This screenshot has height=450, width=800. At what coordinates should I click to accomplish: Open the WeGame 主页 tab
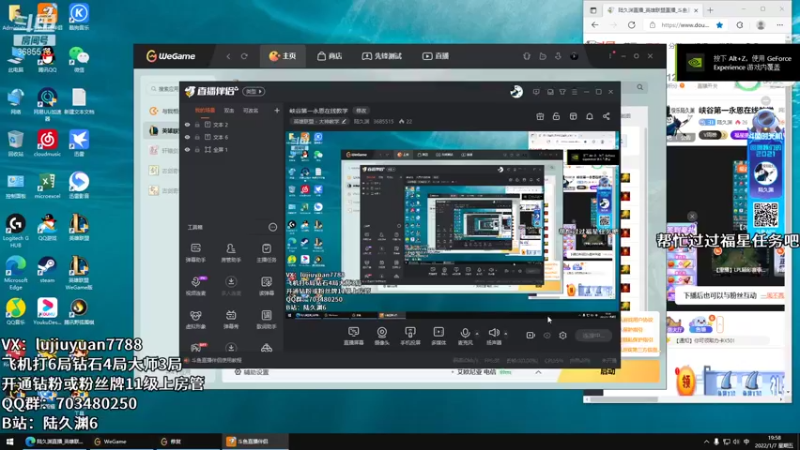click(283, 56)
